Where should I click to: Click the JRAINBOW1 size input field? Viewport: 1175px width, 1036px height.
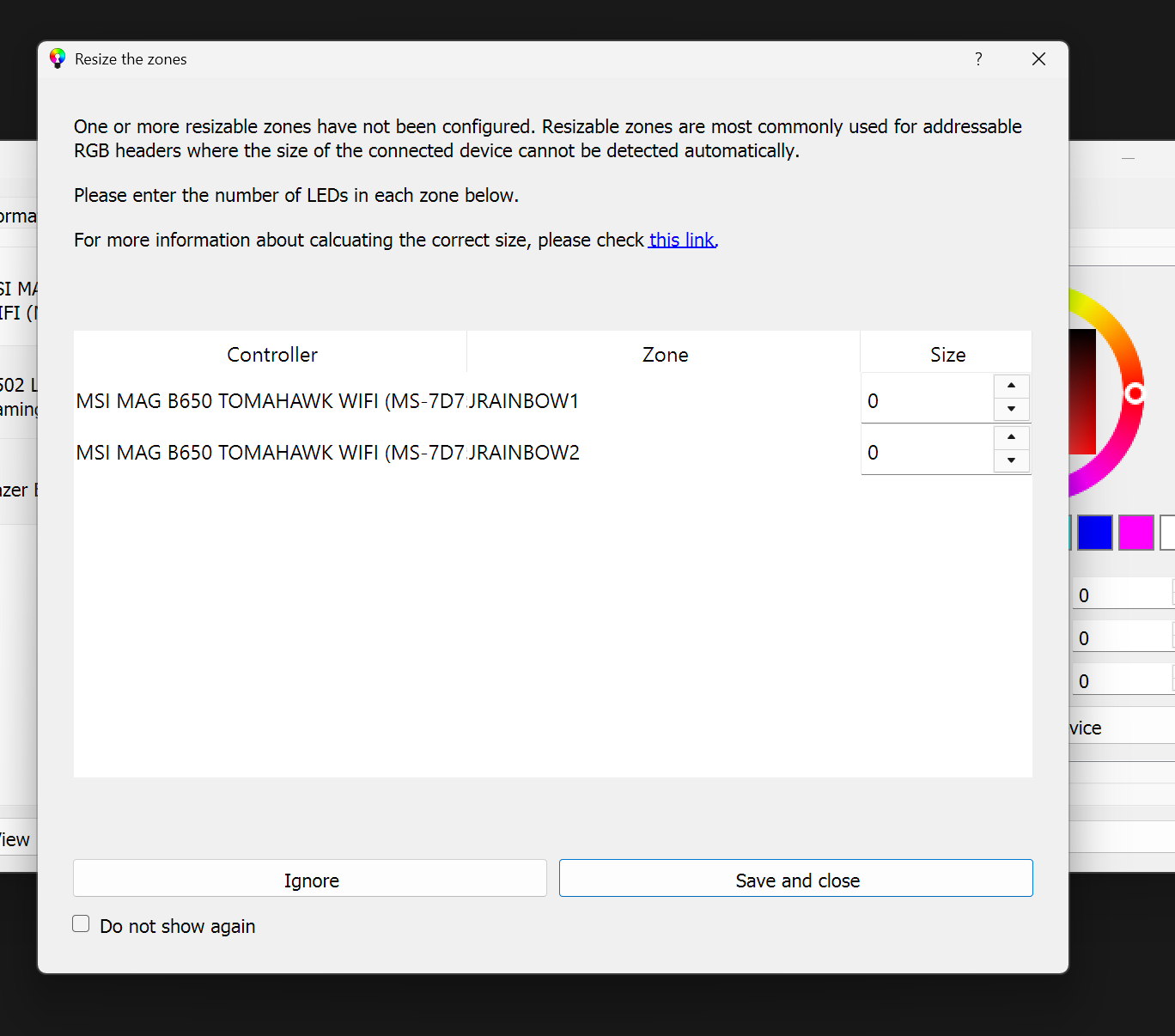pos(928,399)
